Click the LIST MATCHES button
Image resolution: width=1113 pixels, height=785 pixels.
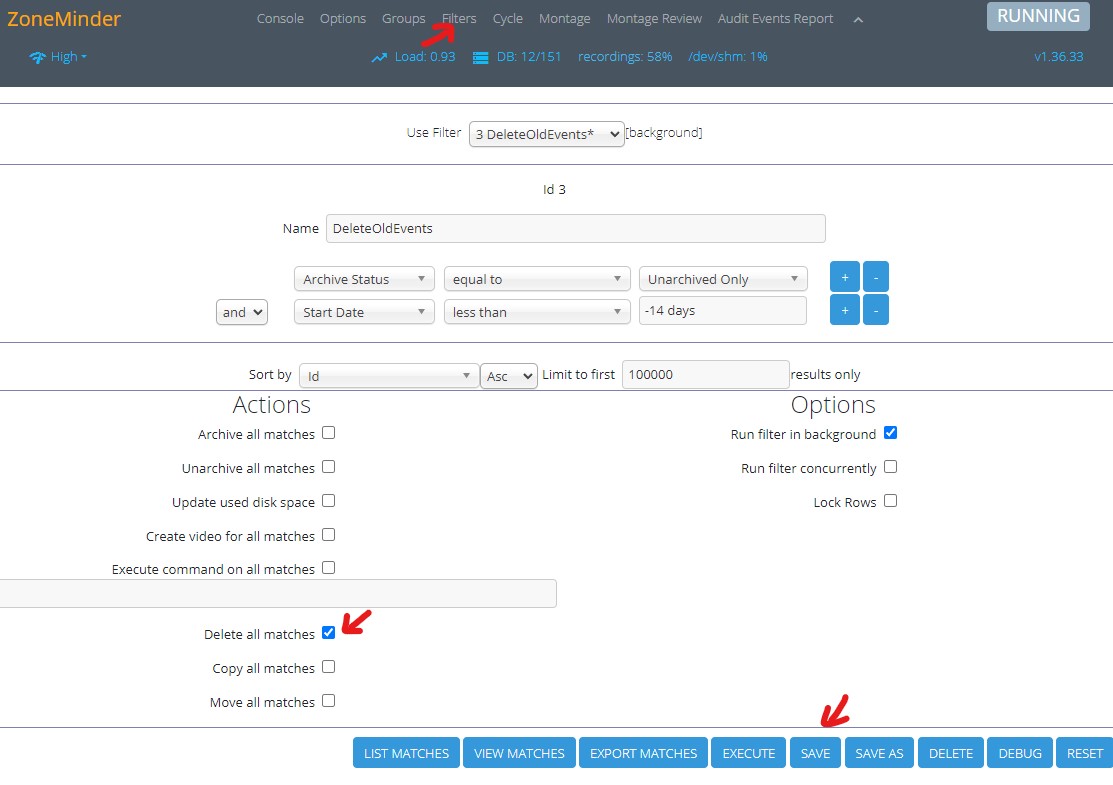(406, 753)
